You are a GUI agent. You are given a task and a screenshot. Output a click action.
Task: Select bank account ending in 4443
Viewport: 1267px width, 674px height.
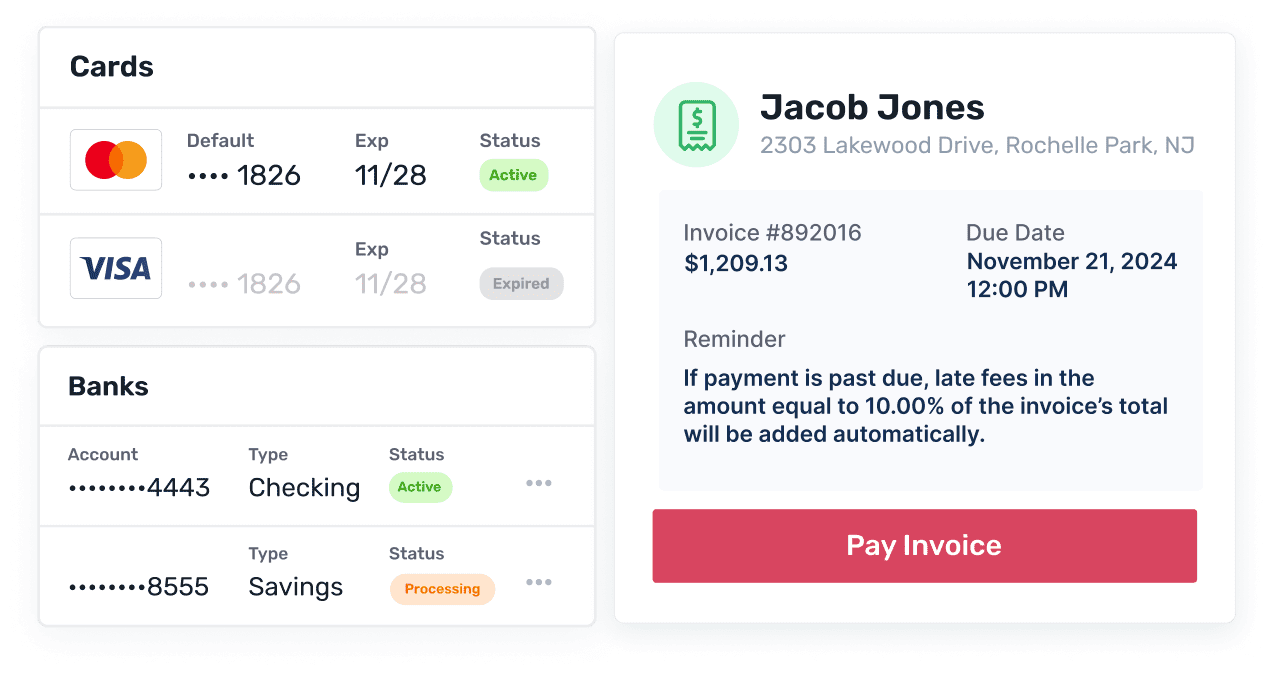click(139, 488)
